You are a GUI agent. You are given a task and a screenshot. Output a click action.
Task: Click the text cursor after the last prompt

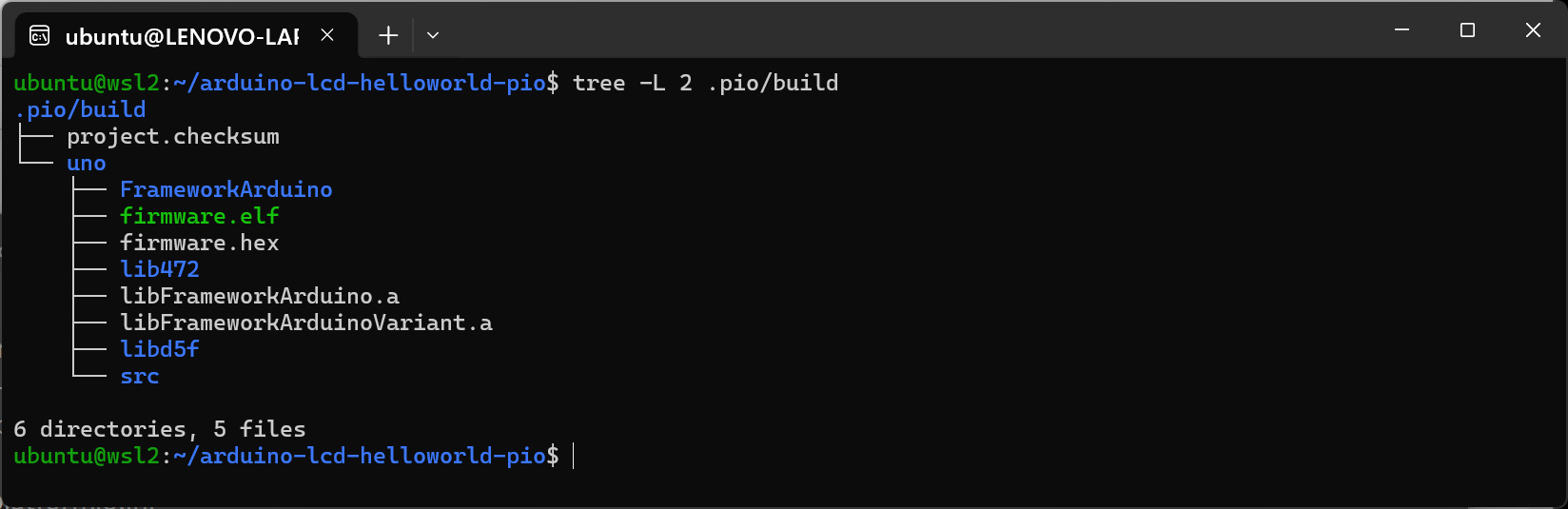[574, 456]
